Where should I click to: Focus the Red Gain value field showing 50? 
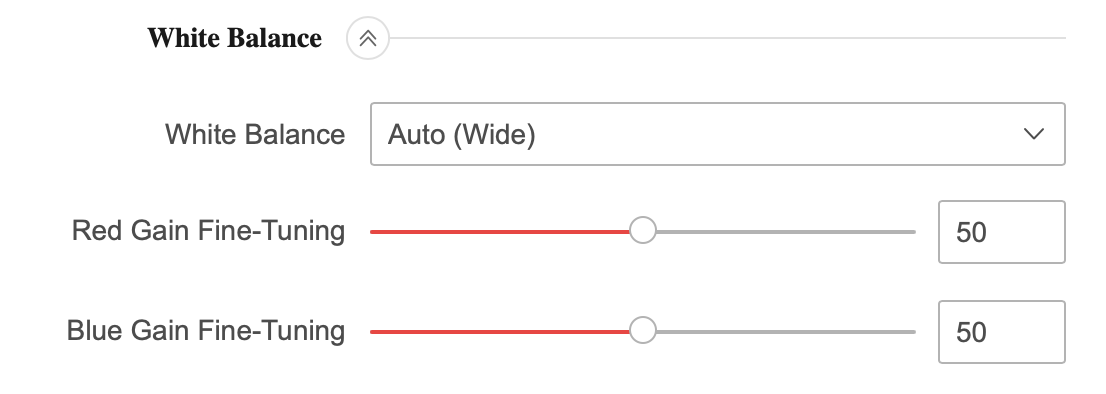pos(1002,232)
